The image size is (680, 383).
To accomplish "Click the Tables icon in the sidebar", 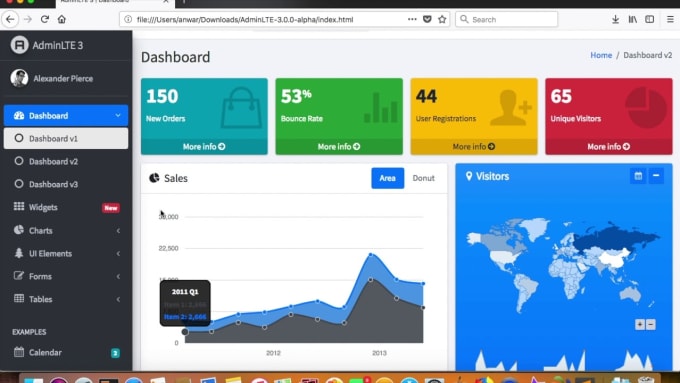I will click(19, 298).
